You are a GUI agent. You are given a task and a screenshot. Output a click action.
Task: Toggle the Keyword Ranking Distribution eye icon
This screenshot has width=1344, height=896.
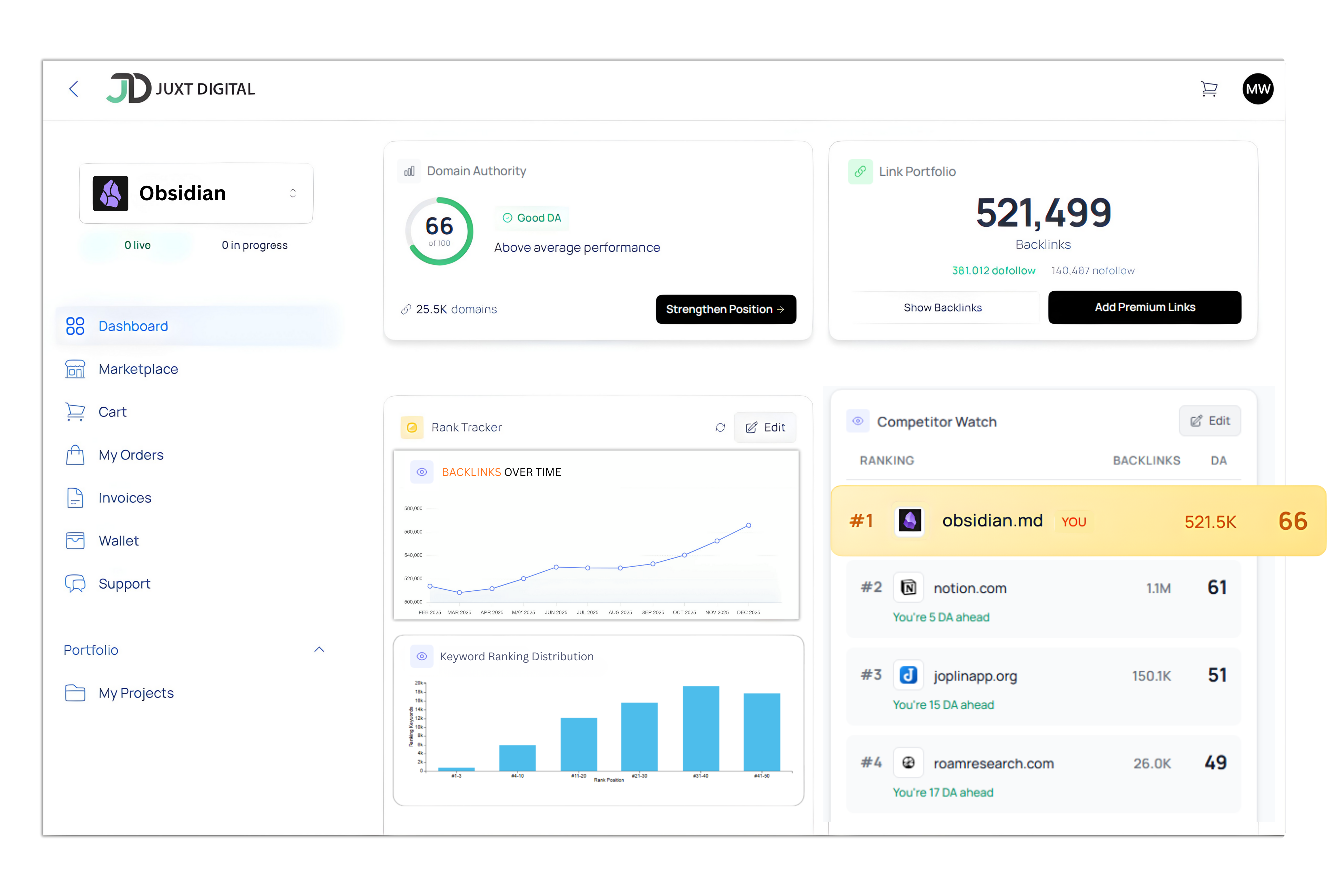422,656
